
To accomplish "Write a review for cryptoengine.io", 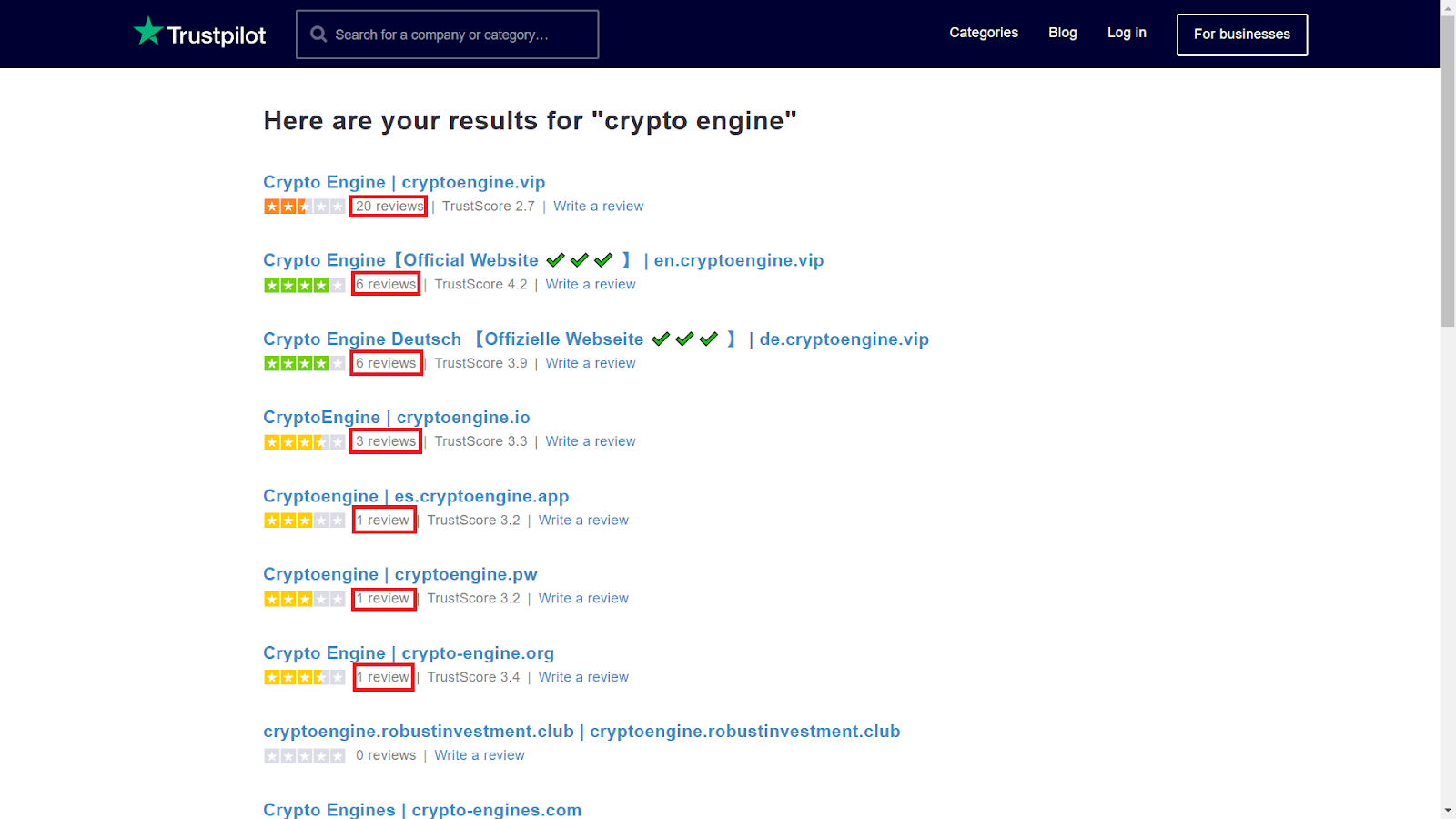I will 591,441.
